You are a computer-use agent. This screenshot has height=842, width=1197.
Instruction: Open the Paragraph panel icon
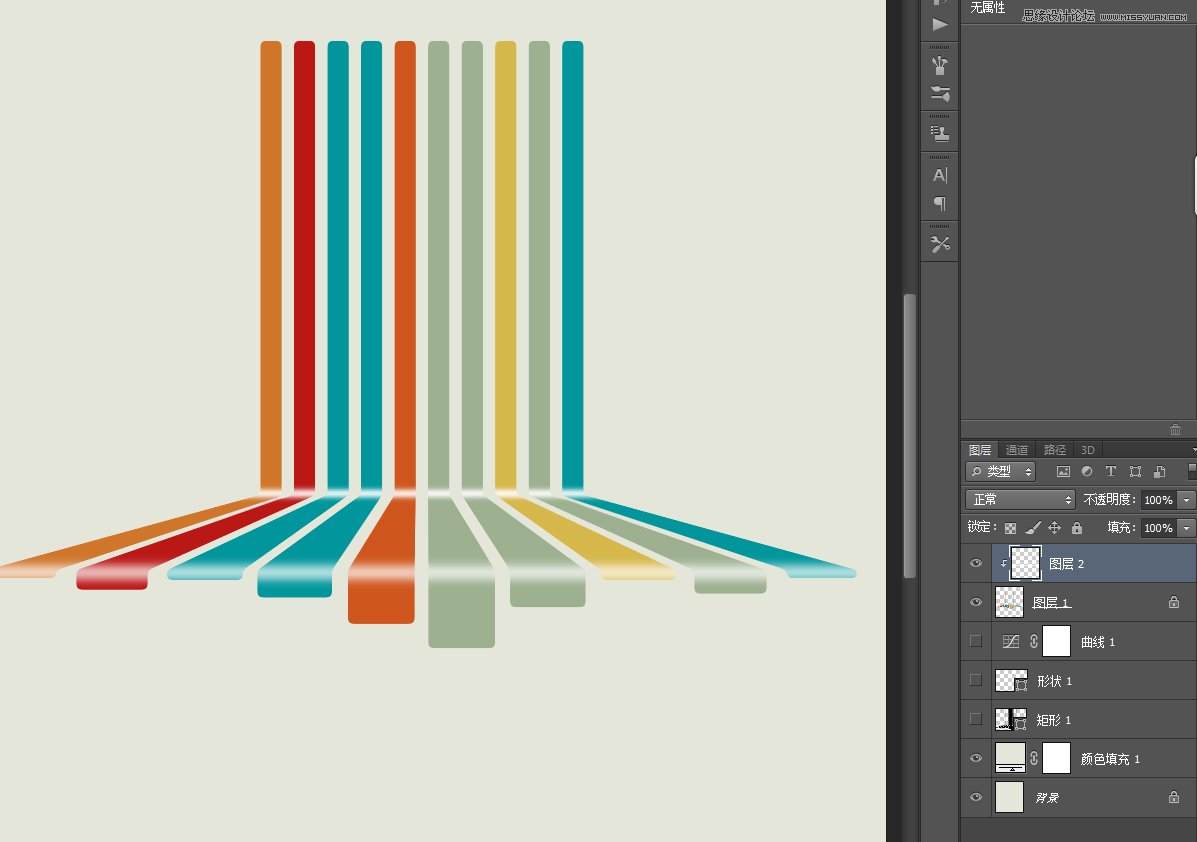pyautogui.click(x=940, y=204)
